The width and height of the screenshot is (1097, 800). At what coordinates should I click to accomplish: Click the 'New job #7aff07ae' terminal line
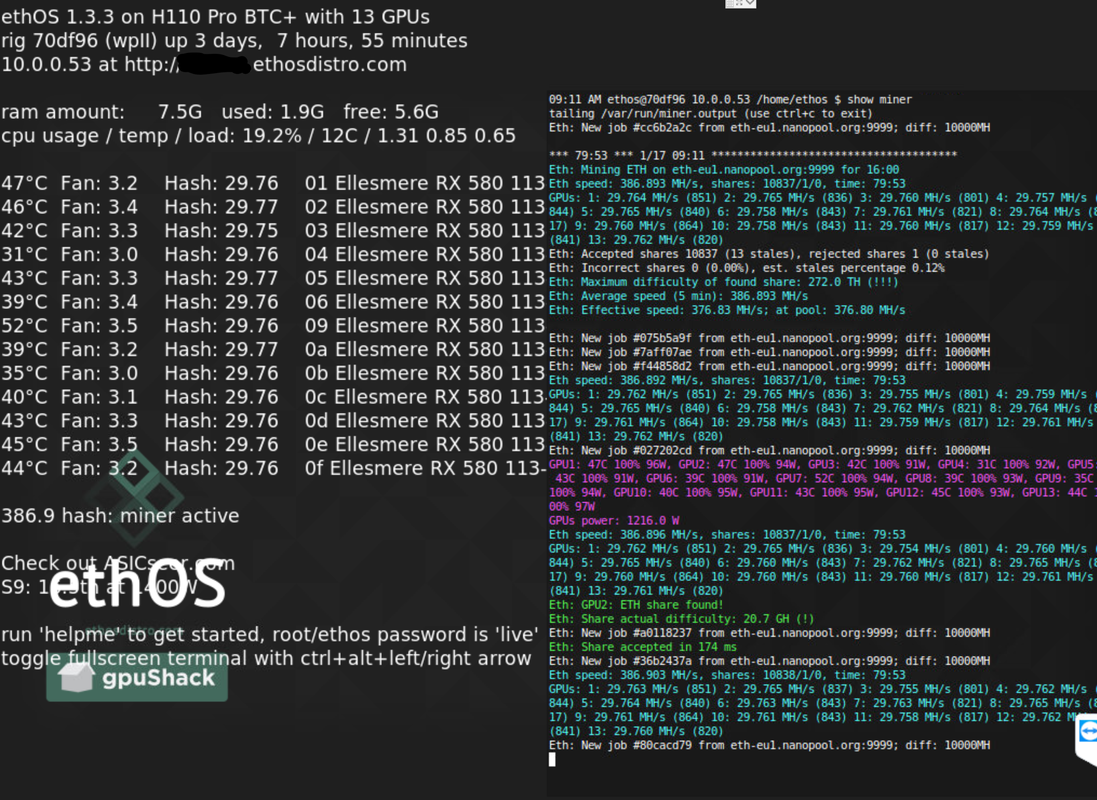pyautogui.click(x=770, y=352)
